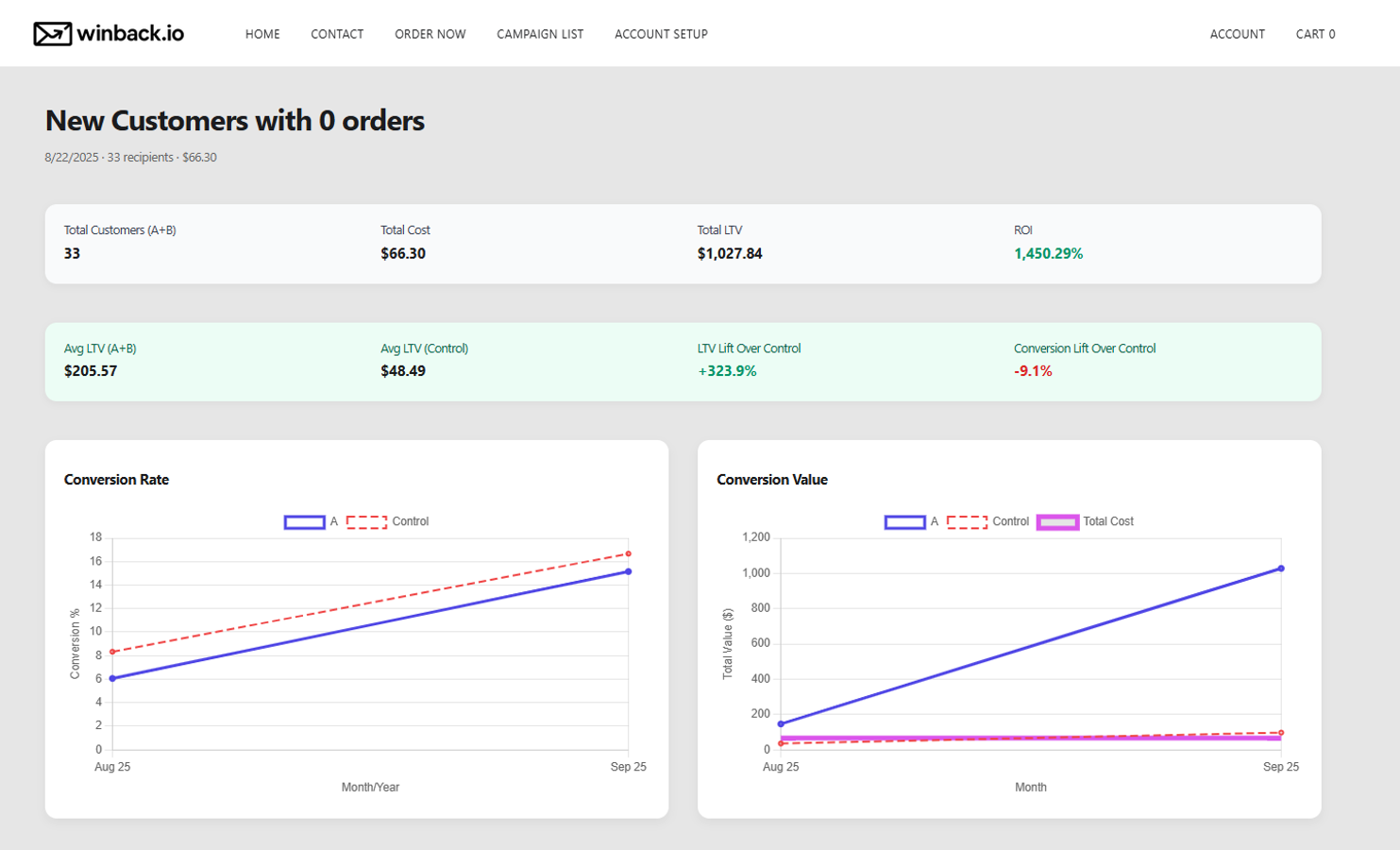This screenshot has width=1400, height=850.
Task: Navigate to Campaign List
Action: pyautogui.click(x=540, y=34)
